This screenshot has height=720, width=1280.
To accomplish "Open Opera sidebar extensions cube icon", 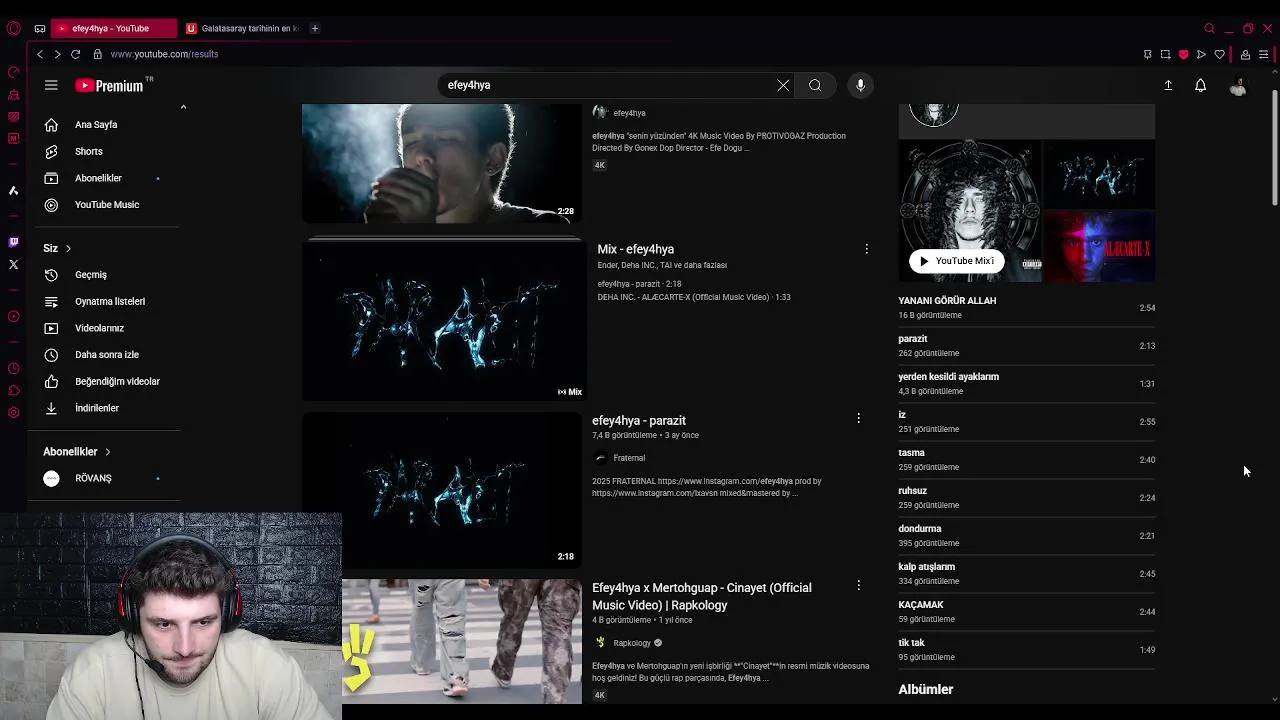I will coord(13,390).
